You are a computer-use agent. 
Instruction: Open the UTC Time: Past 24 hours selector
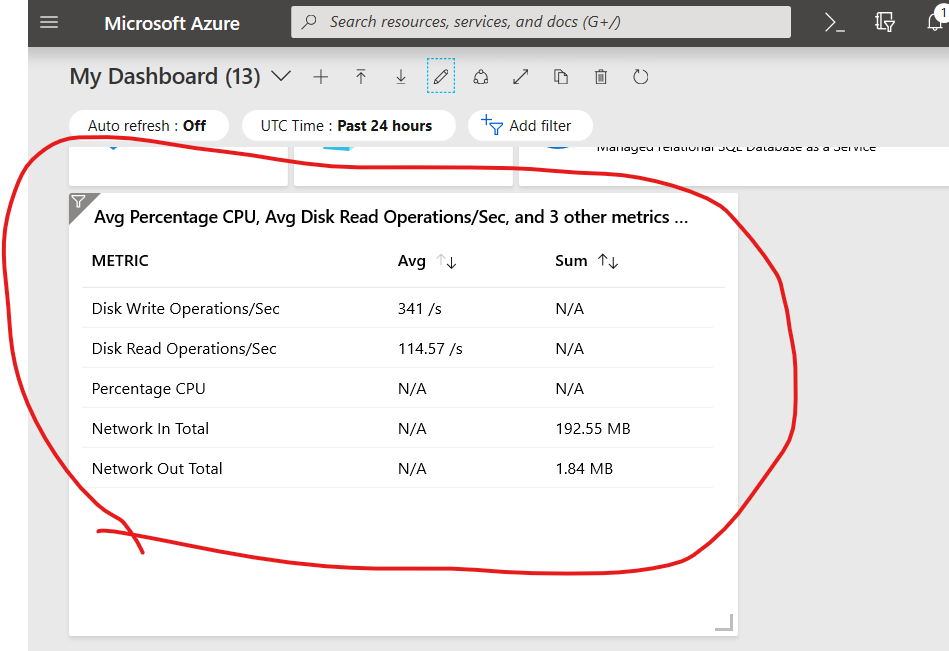tap(347, 126)
